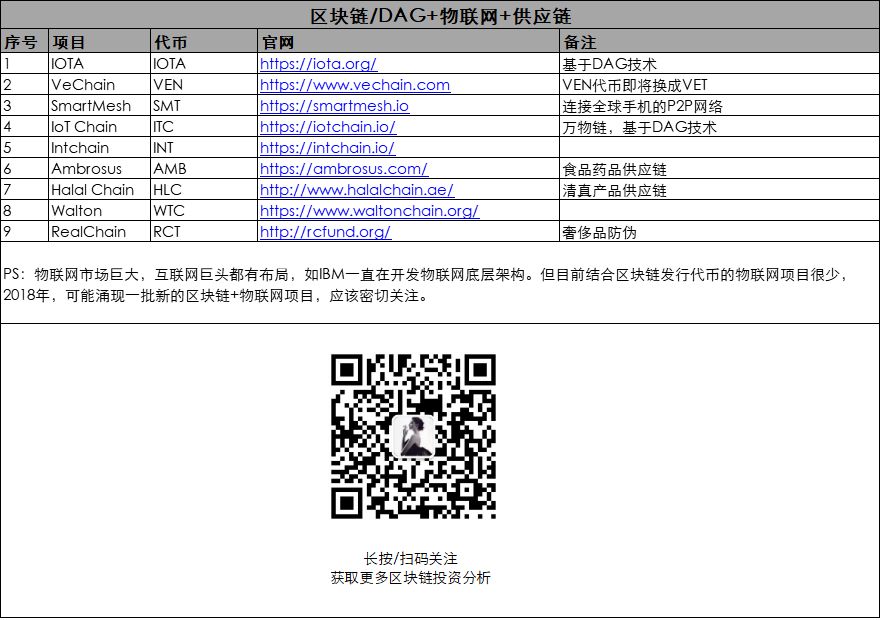Click the 项目 column header
This screenshot has height=620, width=882.
(x=69, y=43)
